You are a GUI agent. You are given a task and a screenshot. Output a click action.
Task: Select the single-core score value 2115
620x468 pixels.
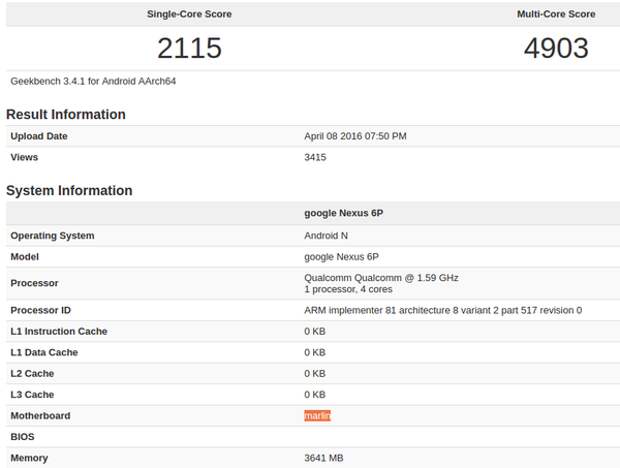189,48
